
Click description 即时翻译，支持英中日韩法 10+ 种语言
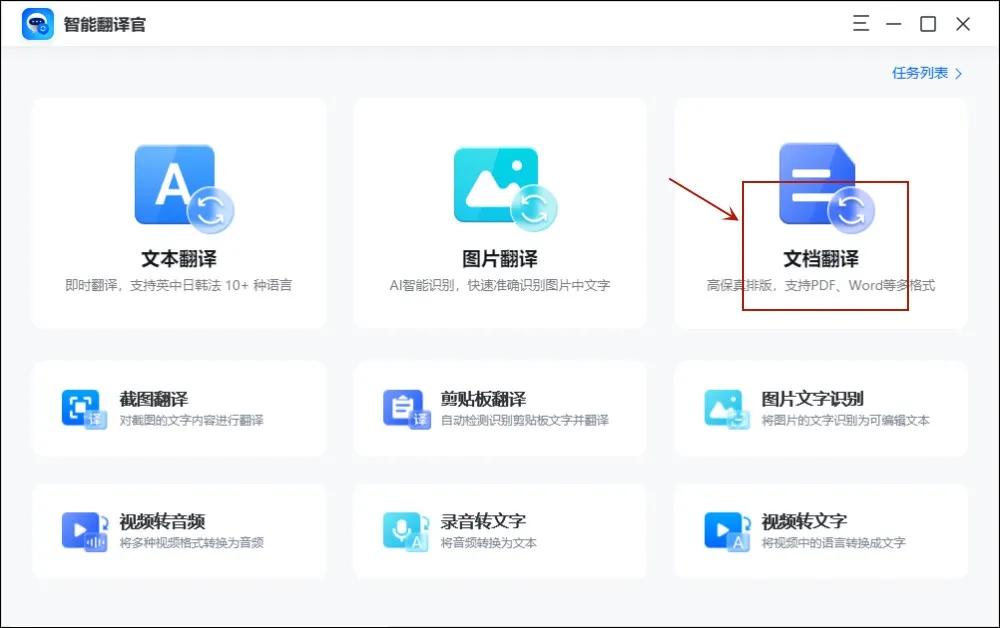click(179, 285)
